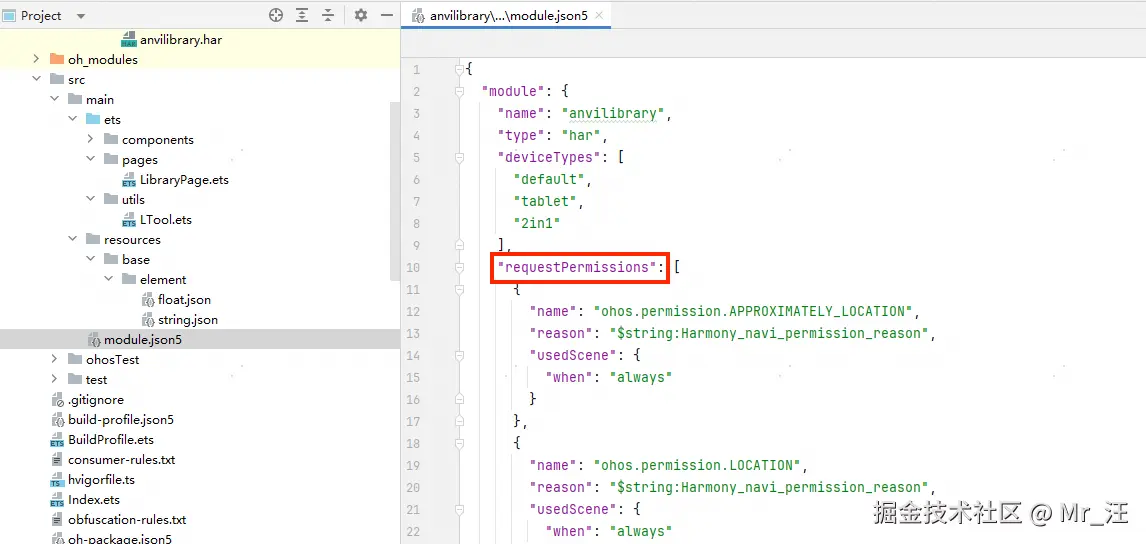This screenshot has height=544, width=1146.
Task: Open the Project view dropdown
Action: click(80, 16)
